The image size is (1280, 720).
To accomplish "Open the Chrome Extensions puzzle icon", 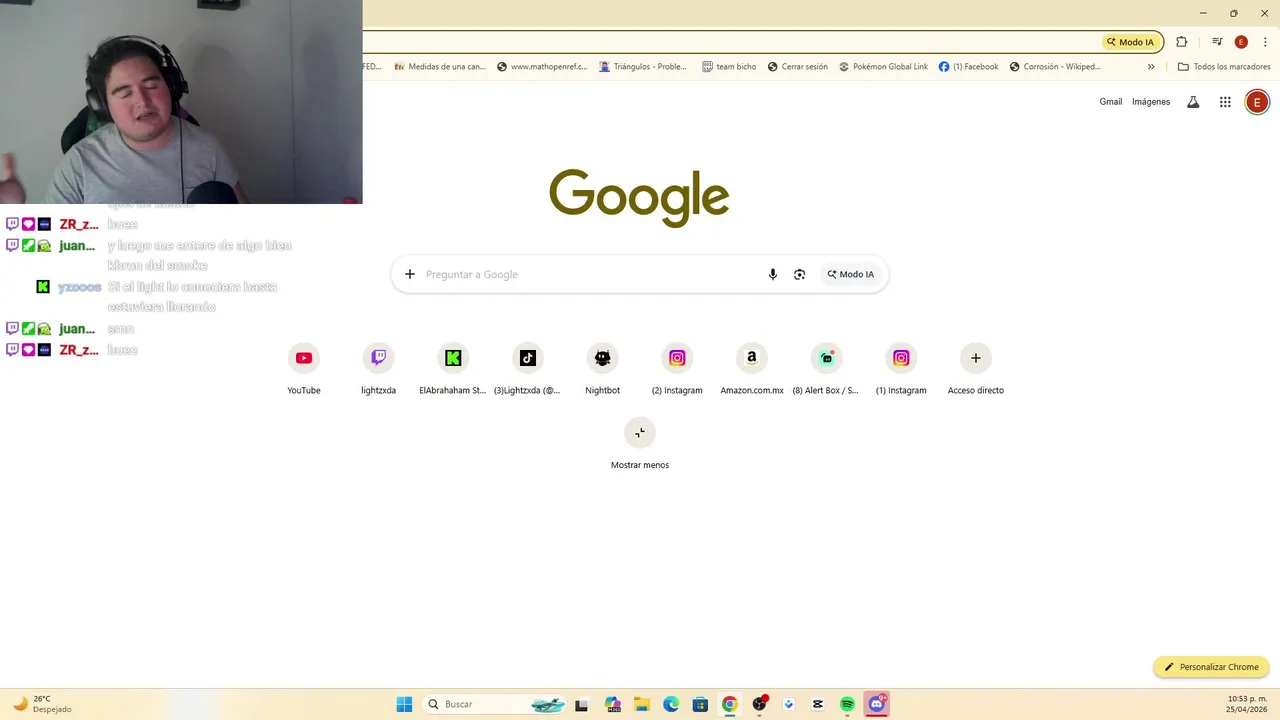I will [1181, 42].
